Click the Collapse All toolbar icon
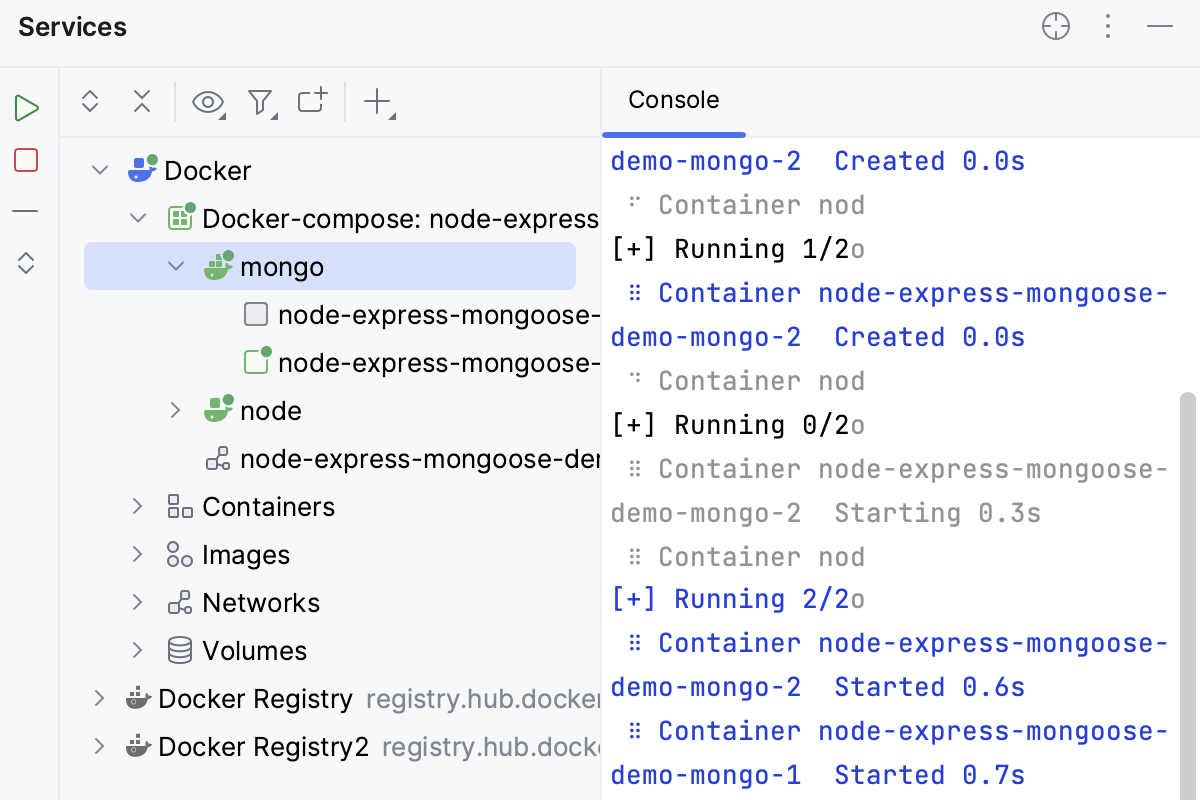 142,101
